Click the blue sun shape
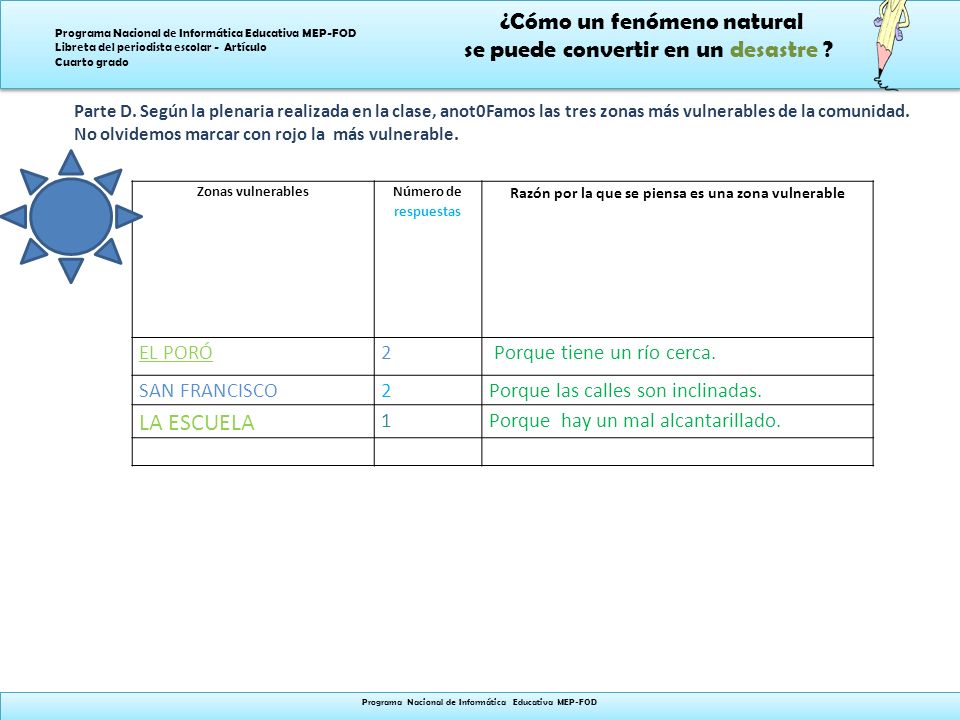Screen dimensions: 960x720 pyautogui.click(x=71, y=216)
